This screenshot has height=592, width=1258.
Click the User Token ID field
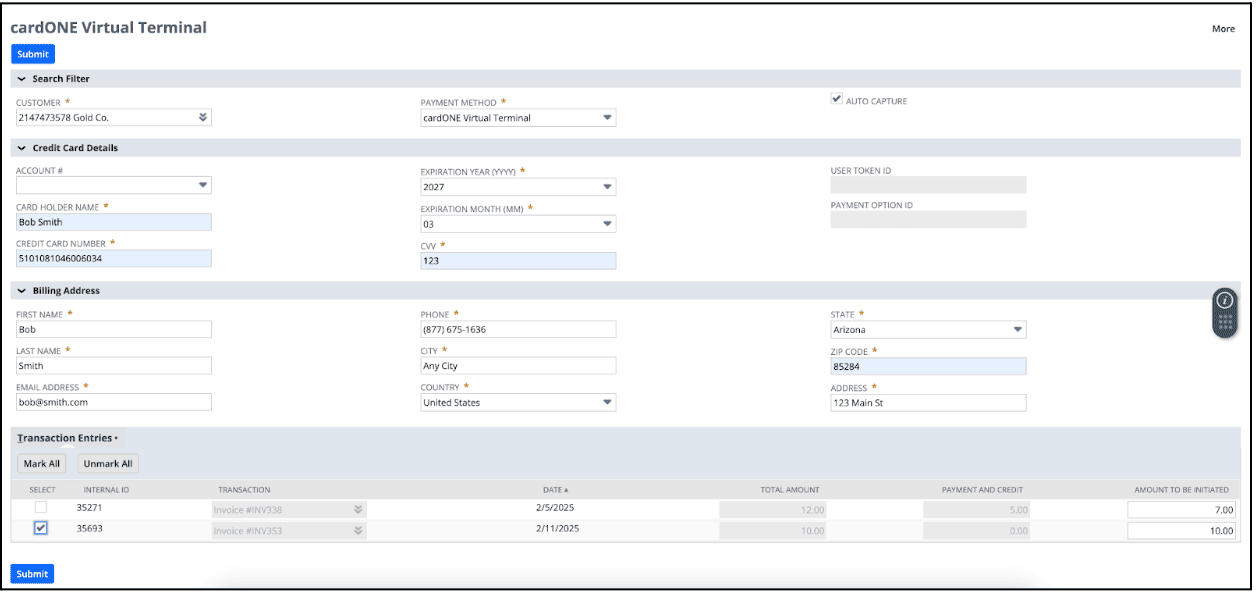click(928, 185)
